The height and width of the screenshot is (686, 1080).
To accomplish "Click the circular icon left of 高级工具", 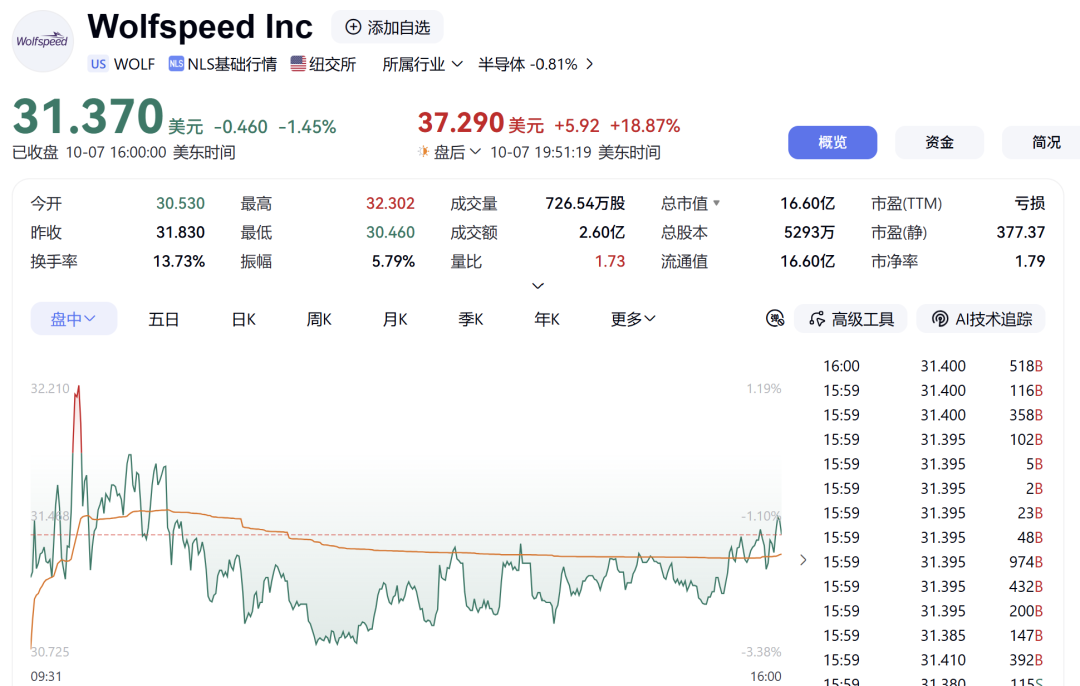I will click(x=775, y=319).
